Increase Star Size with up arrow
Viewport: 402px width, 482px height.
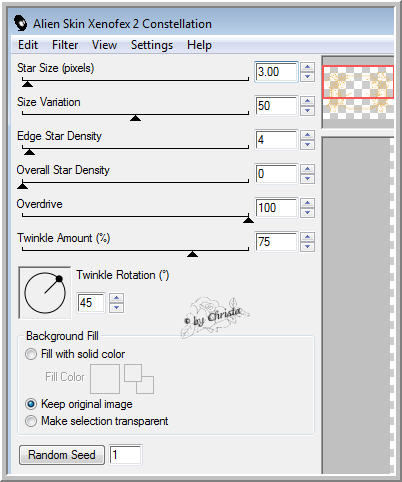click(307, 67)
